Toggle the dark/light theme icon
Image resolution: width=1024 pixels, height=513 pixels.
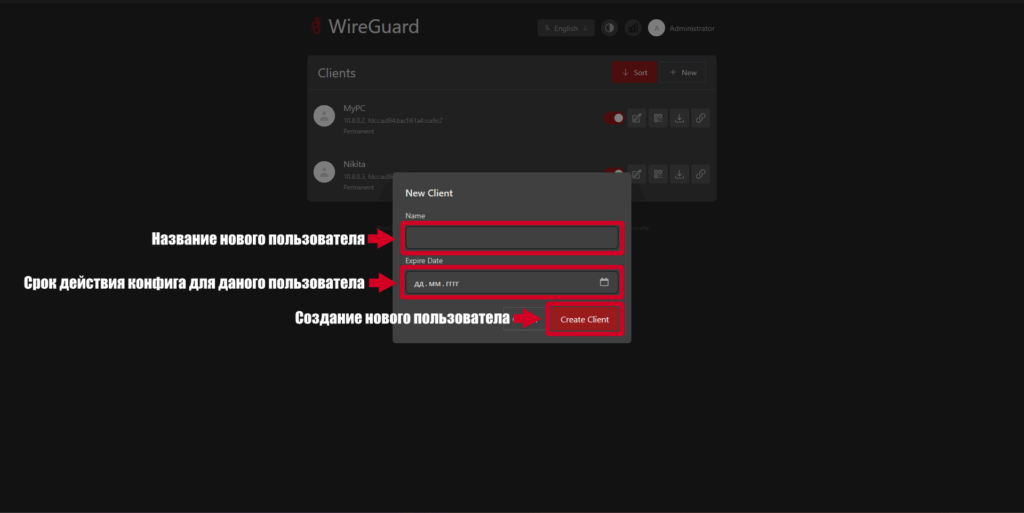(609, 28)
